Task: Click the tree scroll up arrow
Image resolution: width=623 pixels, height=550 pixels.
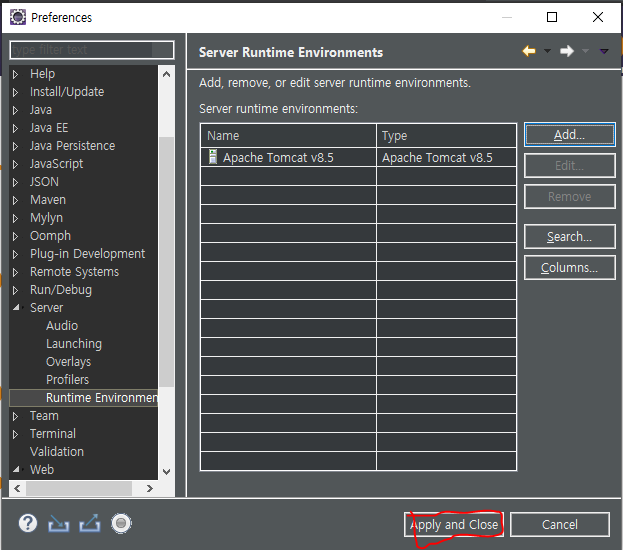Action: click(x=166, y=74)
